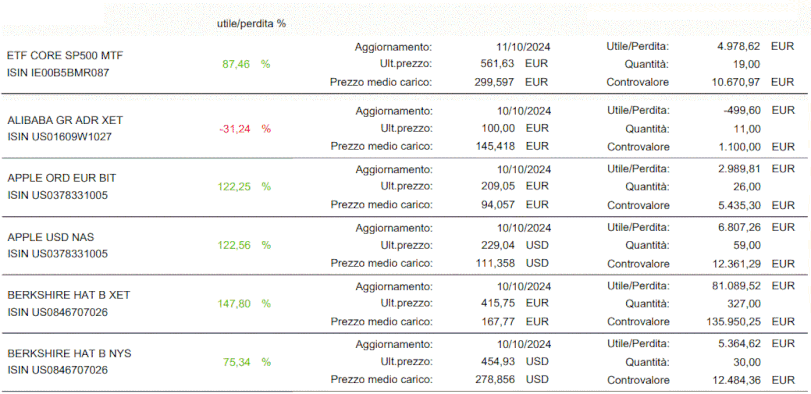
Task: Click the 147,80 % Berkshire gain figure
Action: pyautogui.click(x=244, y=304)
